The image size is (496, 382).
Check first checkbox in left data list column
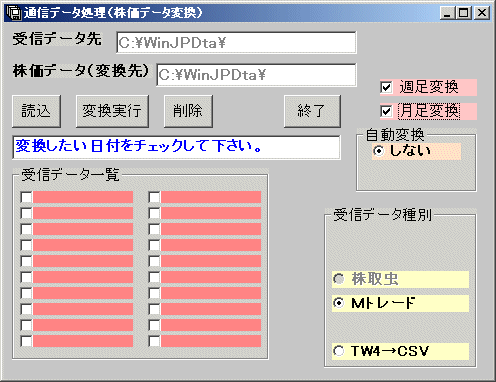(26, 197)
